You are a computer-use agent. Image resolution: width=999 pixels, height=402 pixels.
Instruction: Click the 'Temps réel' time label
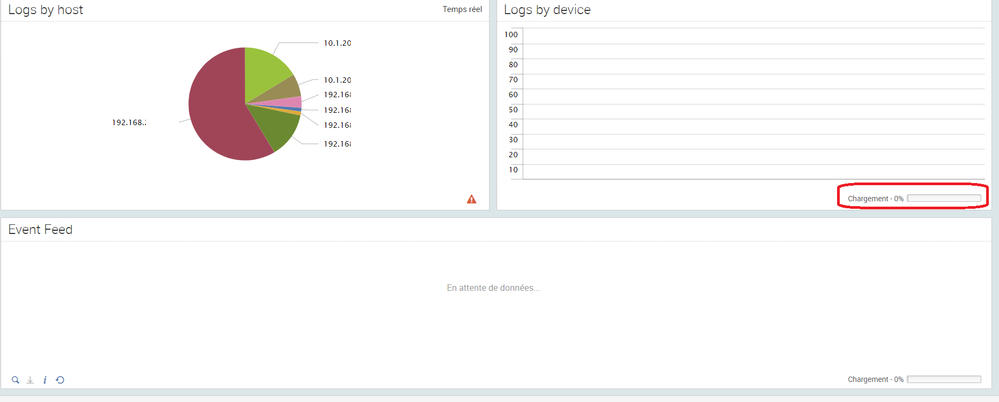pos(462,10)
